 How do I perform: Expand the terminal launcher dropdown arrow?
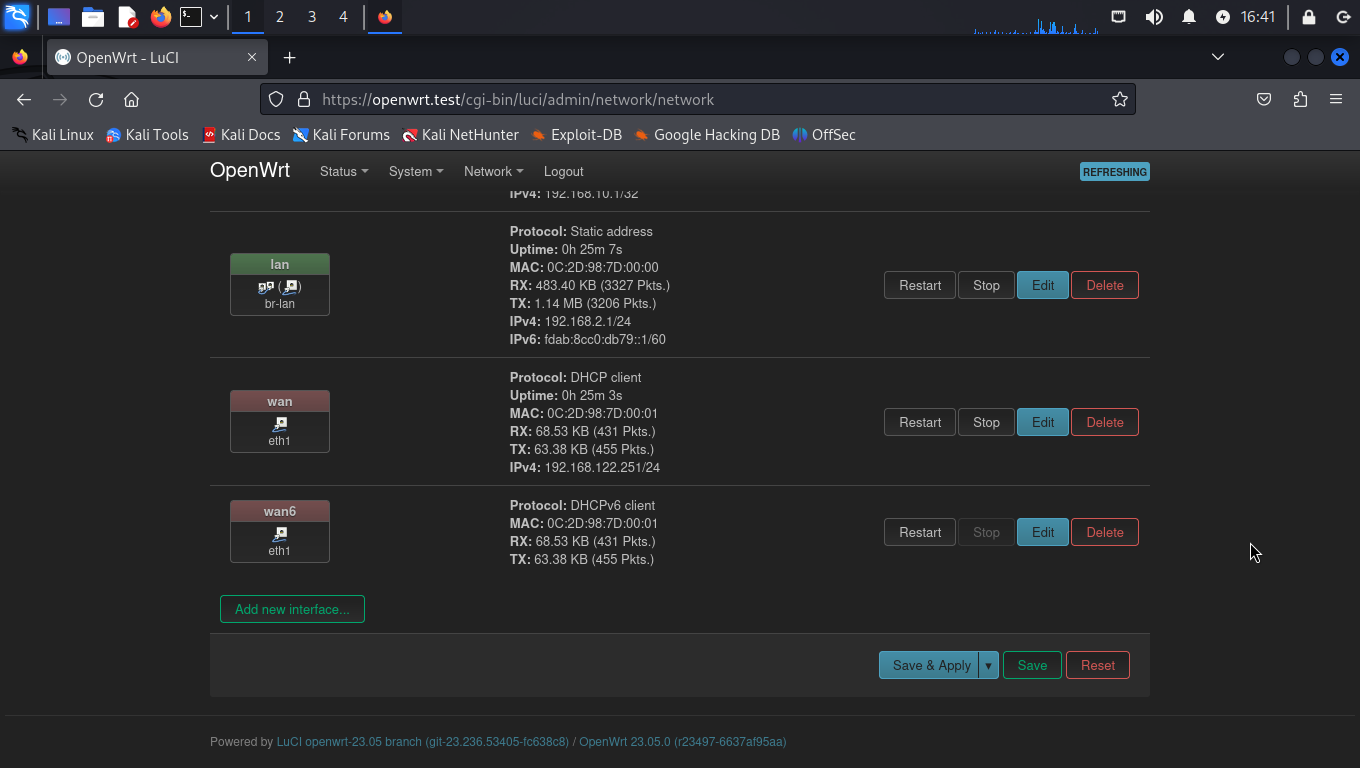[214, 17]
